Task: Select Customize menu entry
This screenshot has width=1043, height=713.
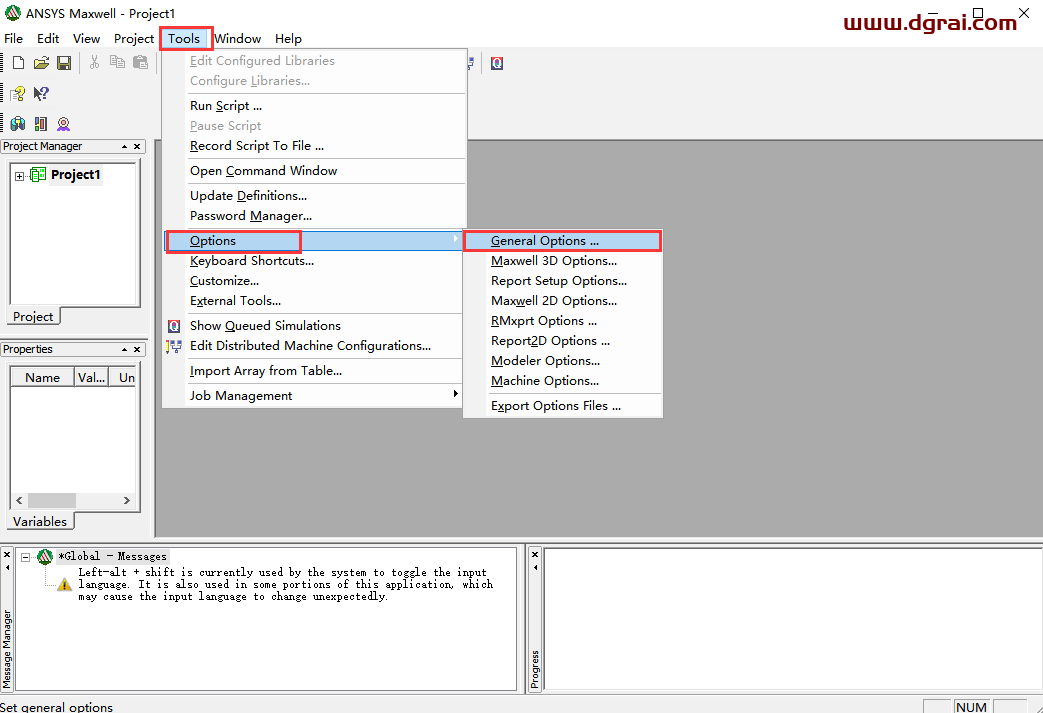Action: [313, 281]
